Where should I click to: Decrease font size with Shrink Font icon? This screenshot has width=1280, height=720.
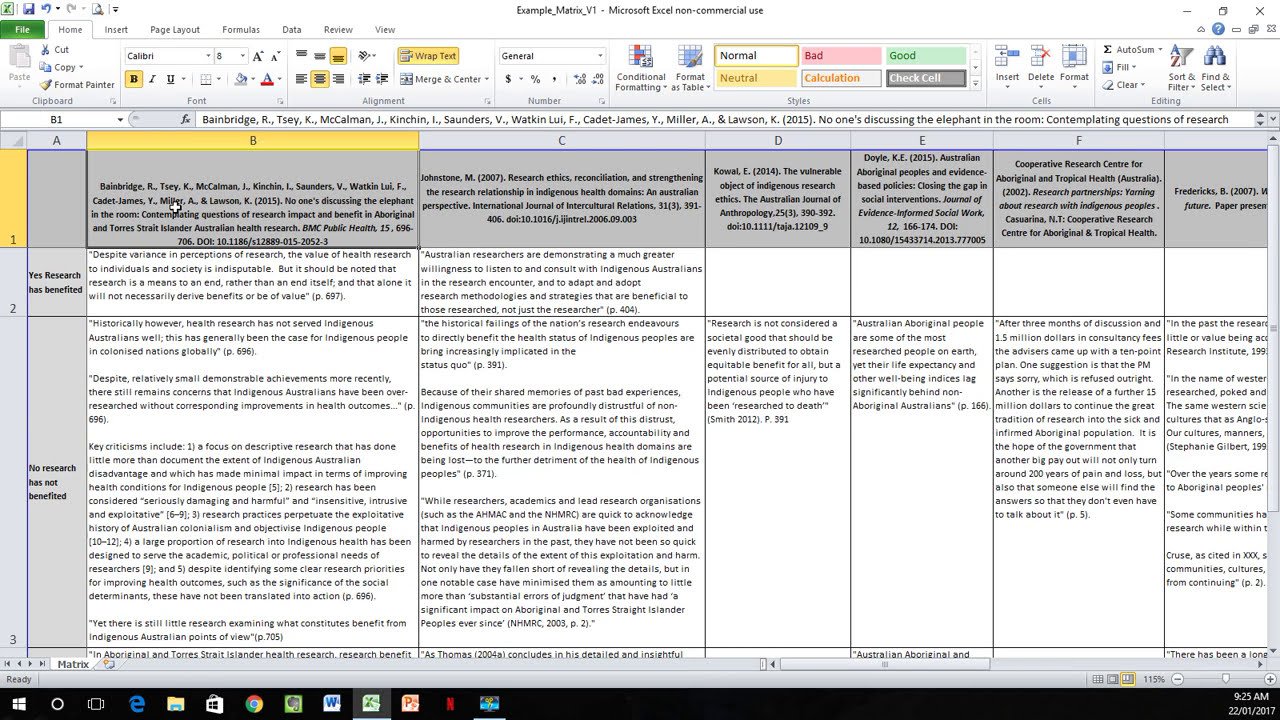tap(276, 56)
